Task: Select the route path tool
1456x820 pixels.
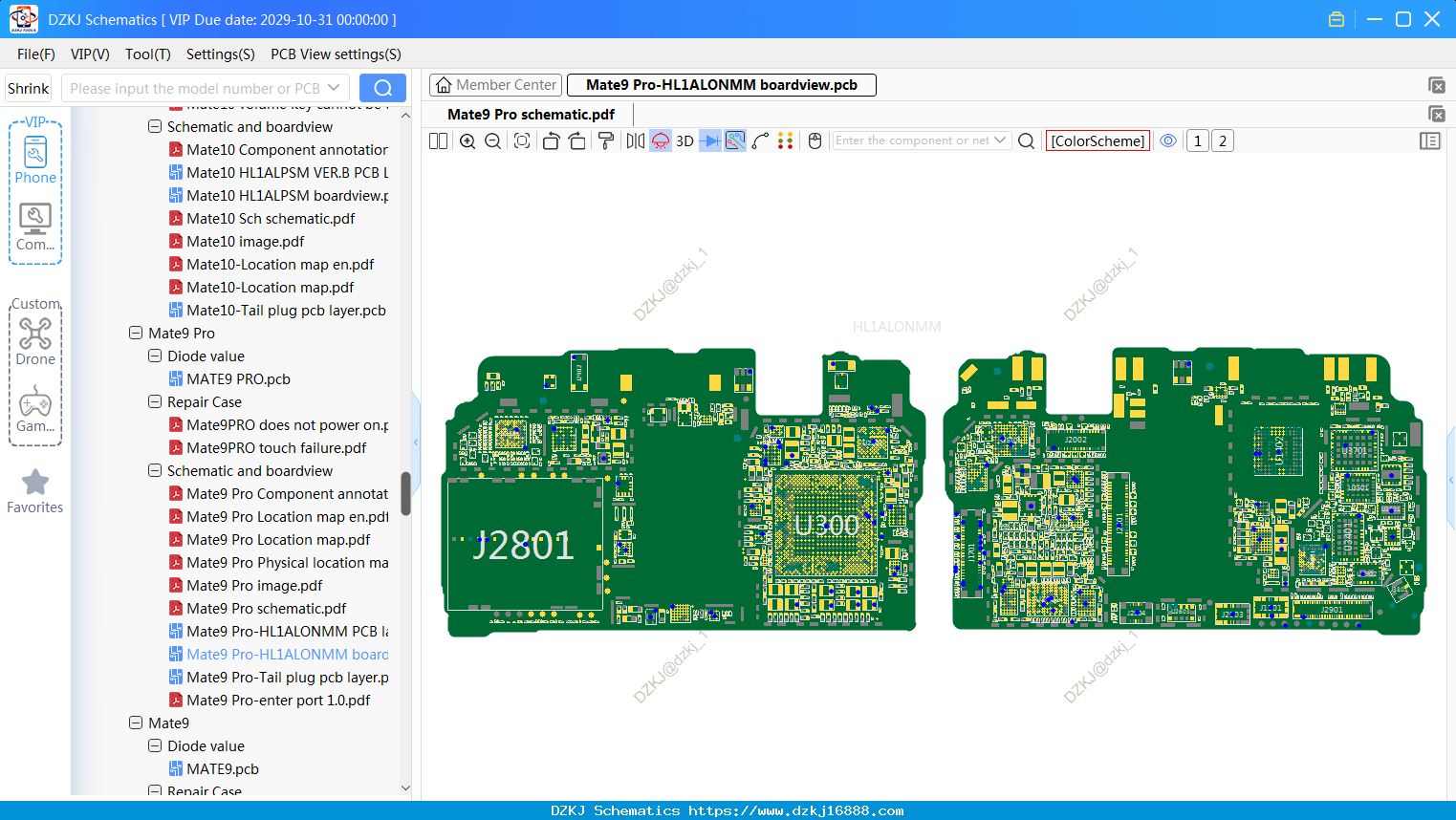Action: (761, 140)
